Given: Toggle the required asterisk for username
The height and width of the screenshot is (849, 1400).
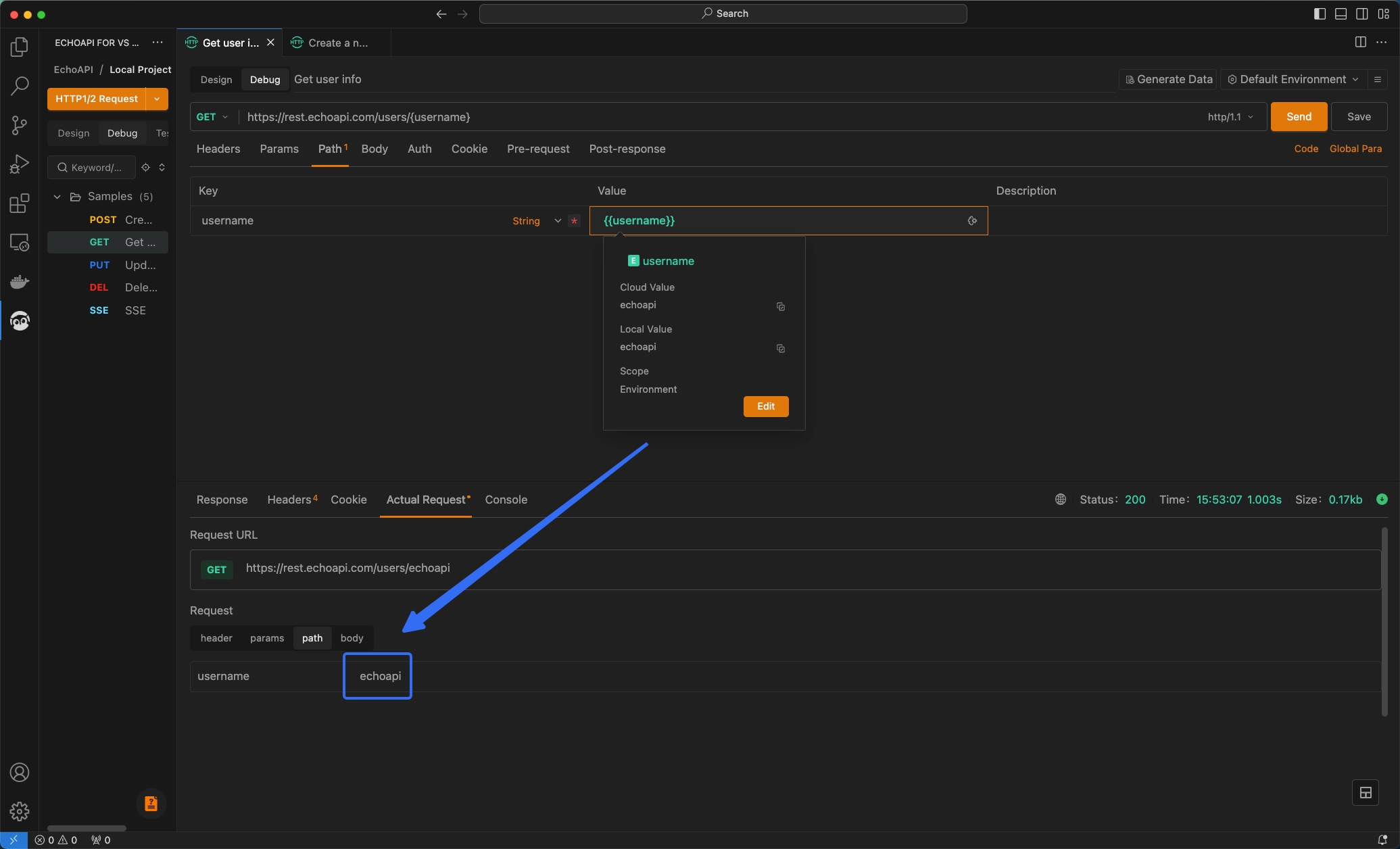Looking at the screenshot, I should (574, 221).
